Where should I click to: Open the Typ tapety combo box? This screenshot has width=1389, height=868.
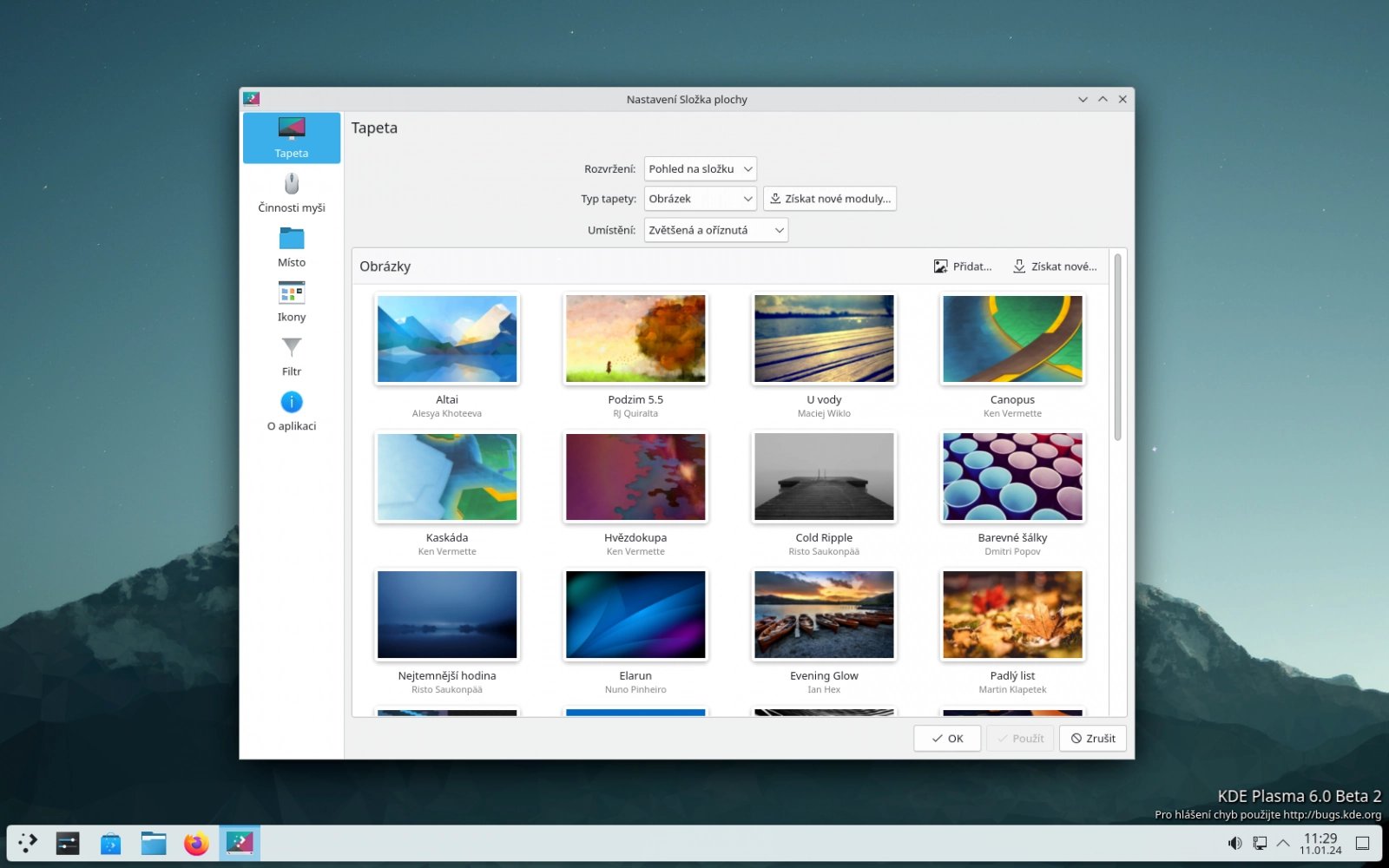point(700,199)
